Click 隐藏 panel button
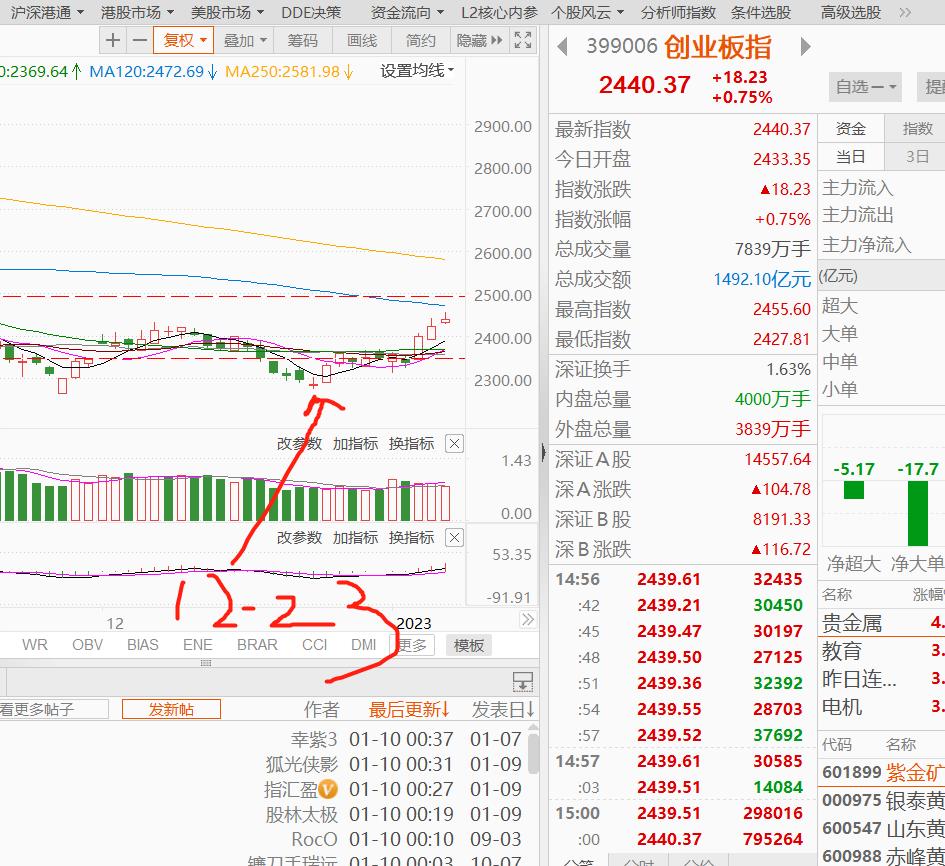The width and height of the screenshot is (945, 866). [479, 40]
